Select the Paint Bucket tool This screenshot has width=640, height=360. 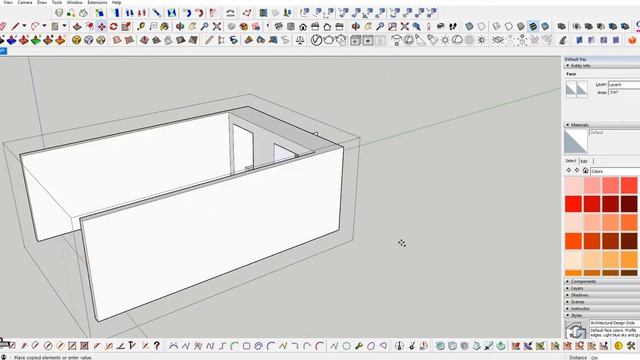[x=164, y=27]
